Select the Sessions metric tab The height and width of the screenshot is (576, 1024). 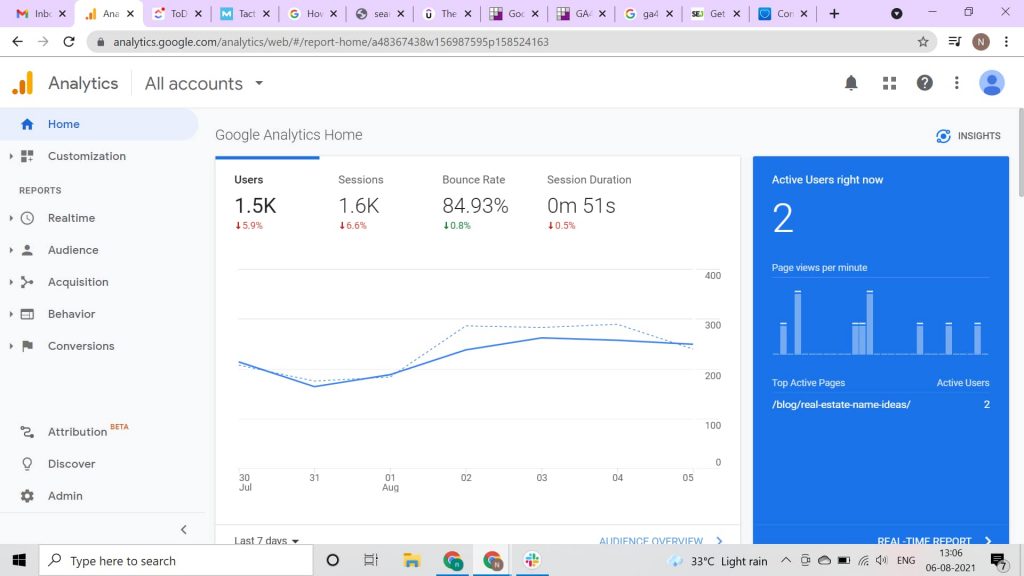click(371, 202)
